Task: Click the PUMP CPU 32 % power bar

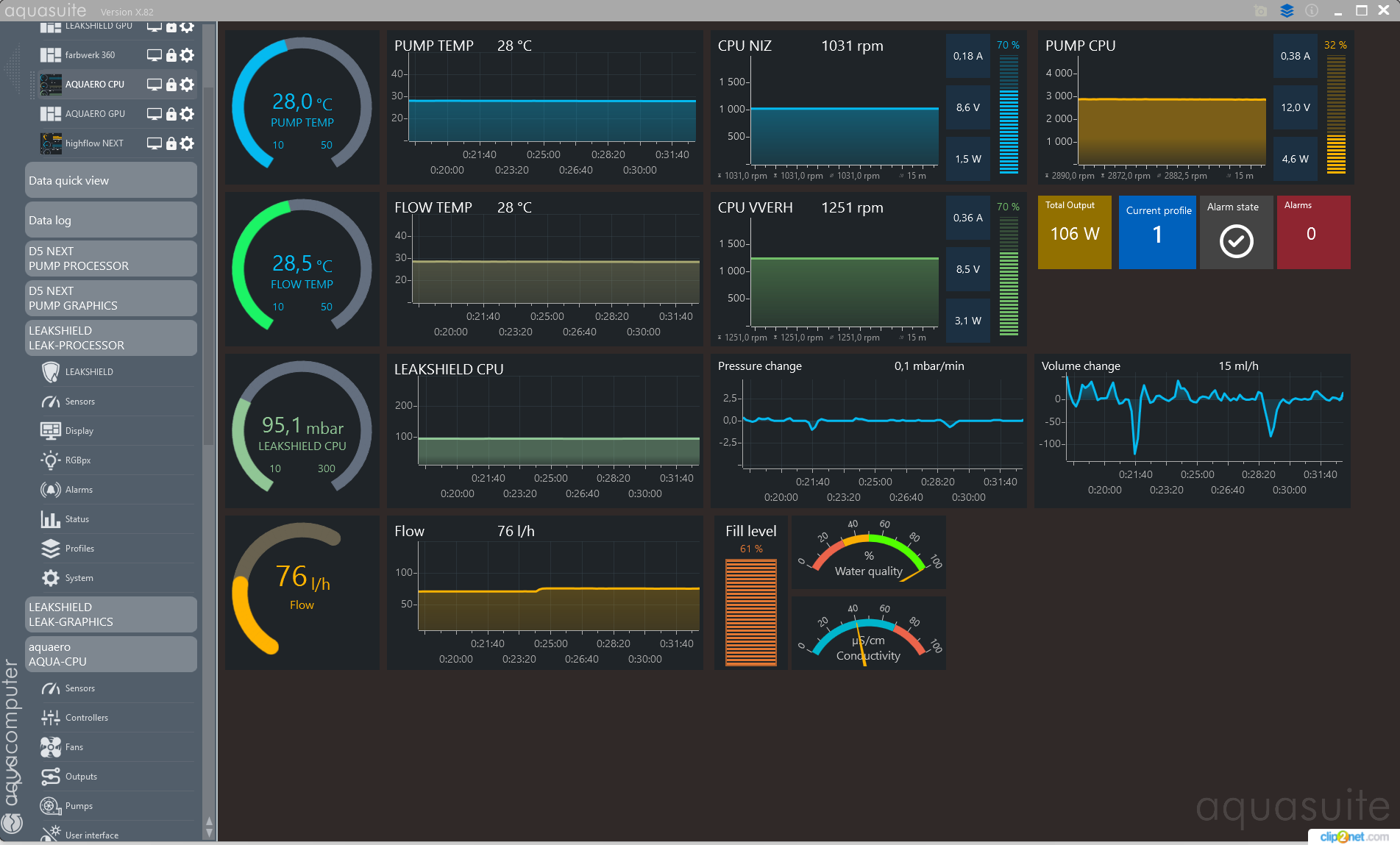Action: pos(1336,113)
